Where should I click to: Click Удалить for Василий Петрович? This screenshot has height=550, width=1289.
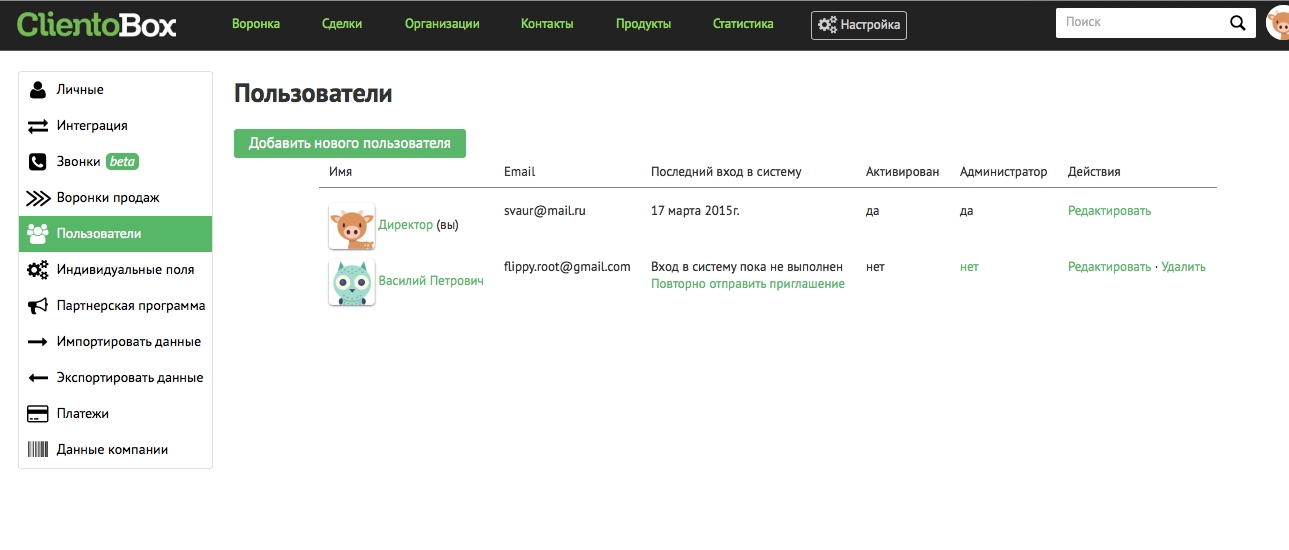[1183, 267]
